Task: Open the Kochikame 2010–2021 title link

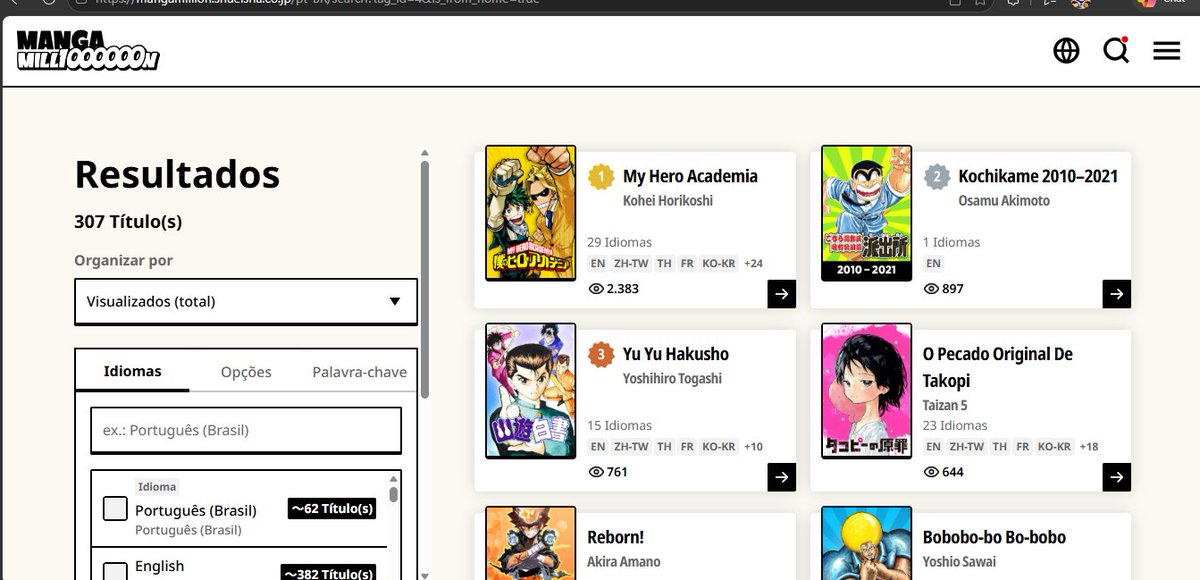Action: (x=1038, y=176)
